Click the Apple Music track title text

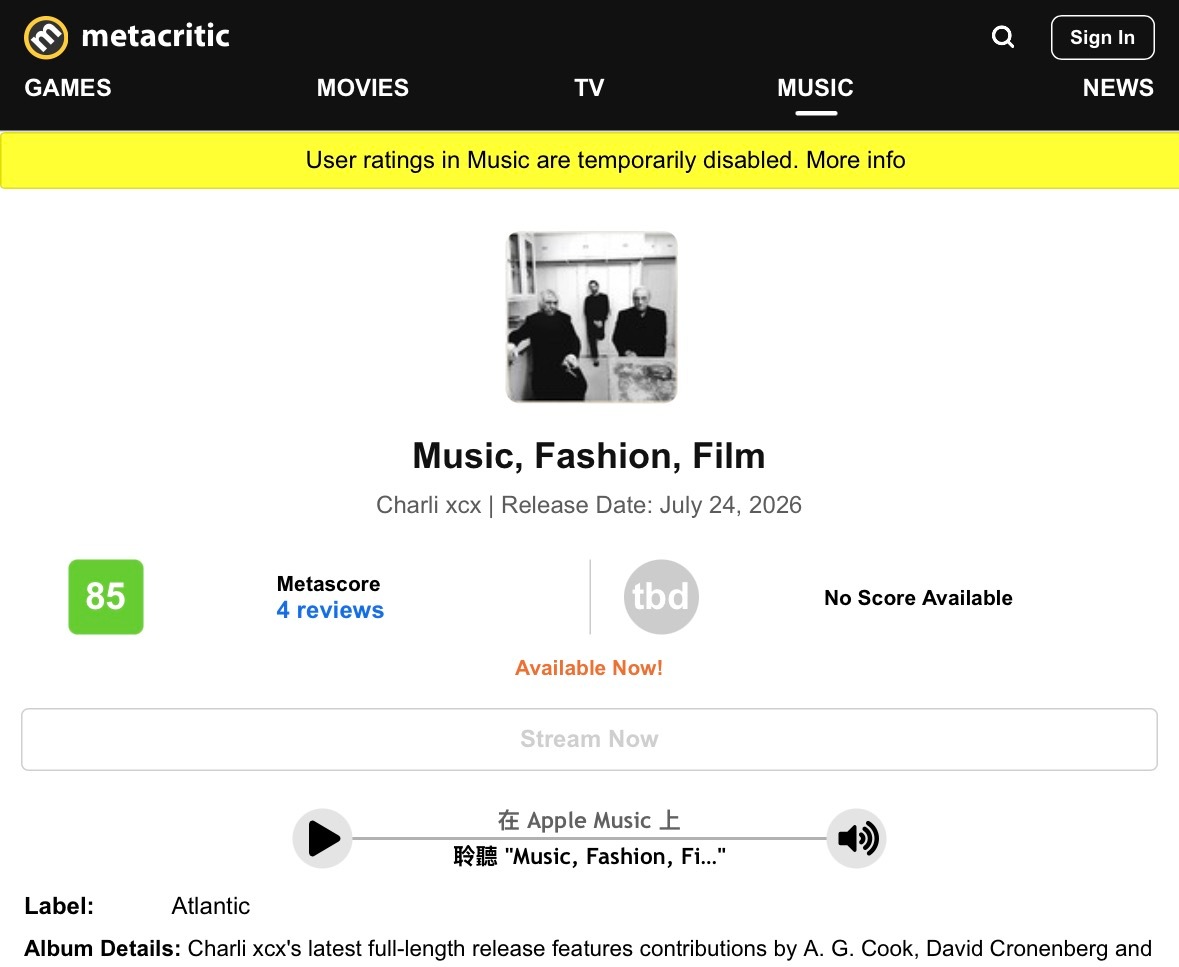pyautogui.click(x=590, y=856)
